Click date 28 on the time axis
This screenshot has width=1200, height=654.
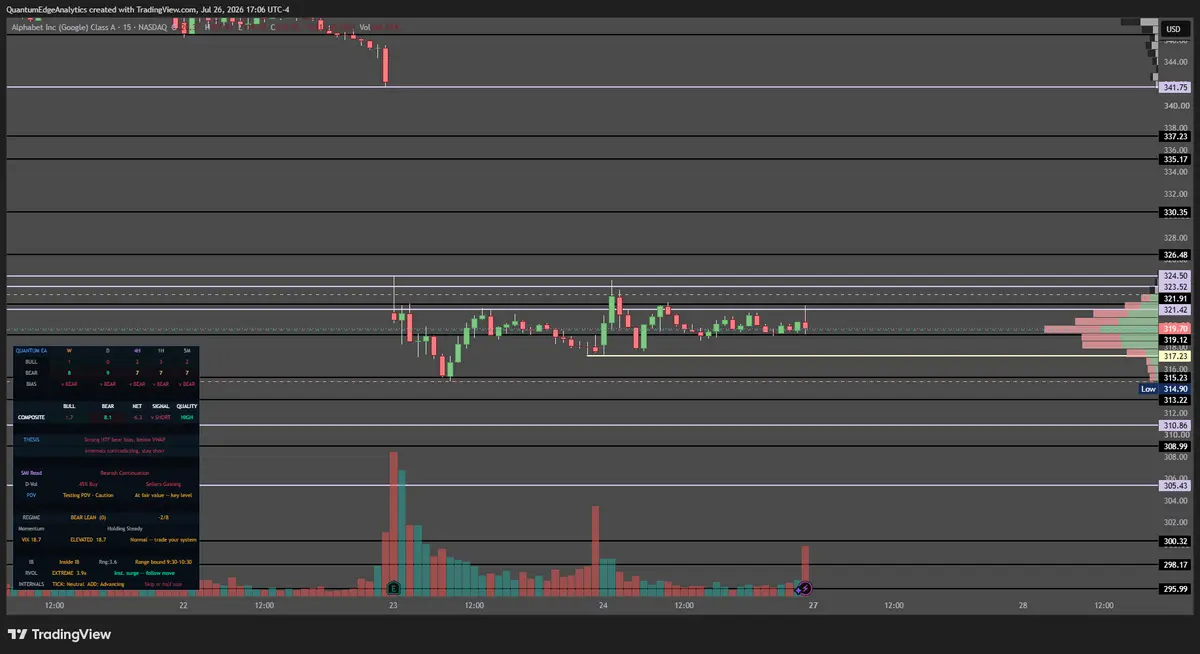coord(1023,606)
